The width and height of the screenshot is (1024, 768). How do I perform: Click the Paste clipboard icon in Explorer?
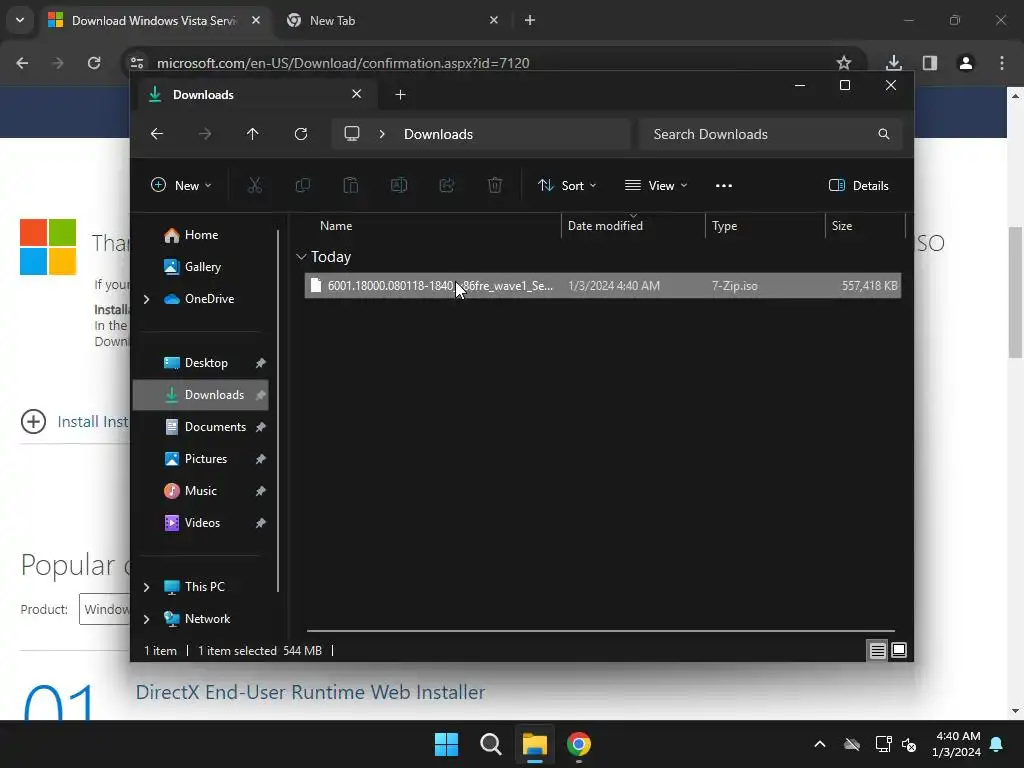351,185
